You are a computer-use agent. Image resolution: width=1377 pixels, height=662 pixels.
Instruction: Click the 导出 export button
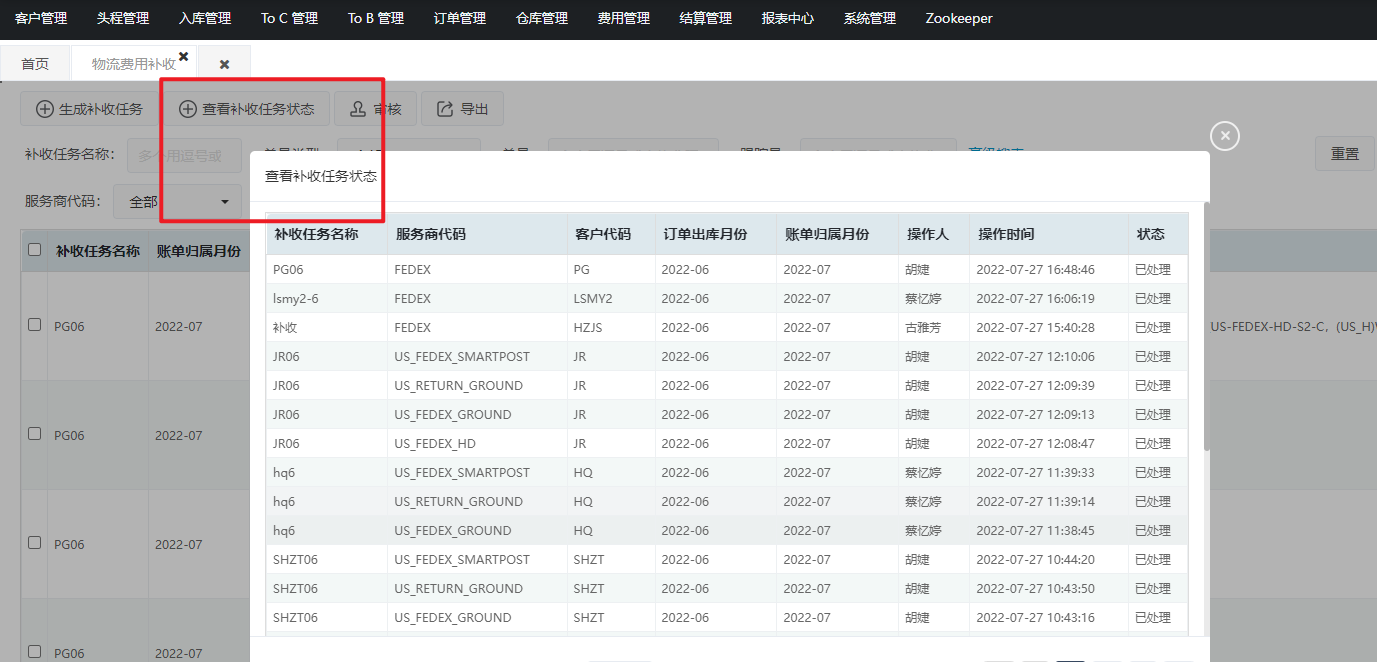pos(462,109)
